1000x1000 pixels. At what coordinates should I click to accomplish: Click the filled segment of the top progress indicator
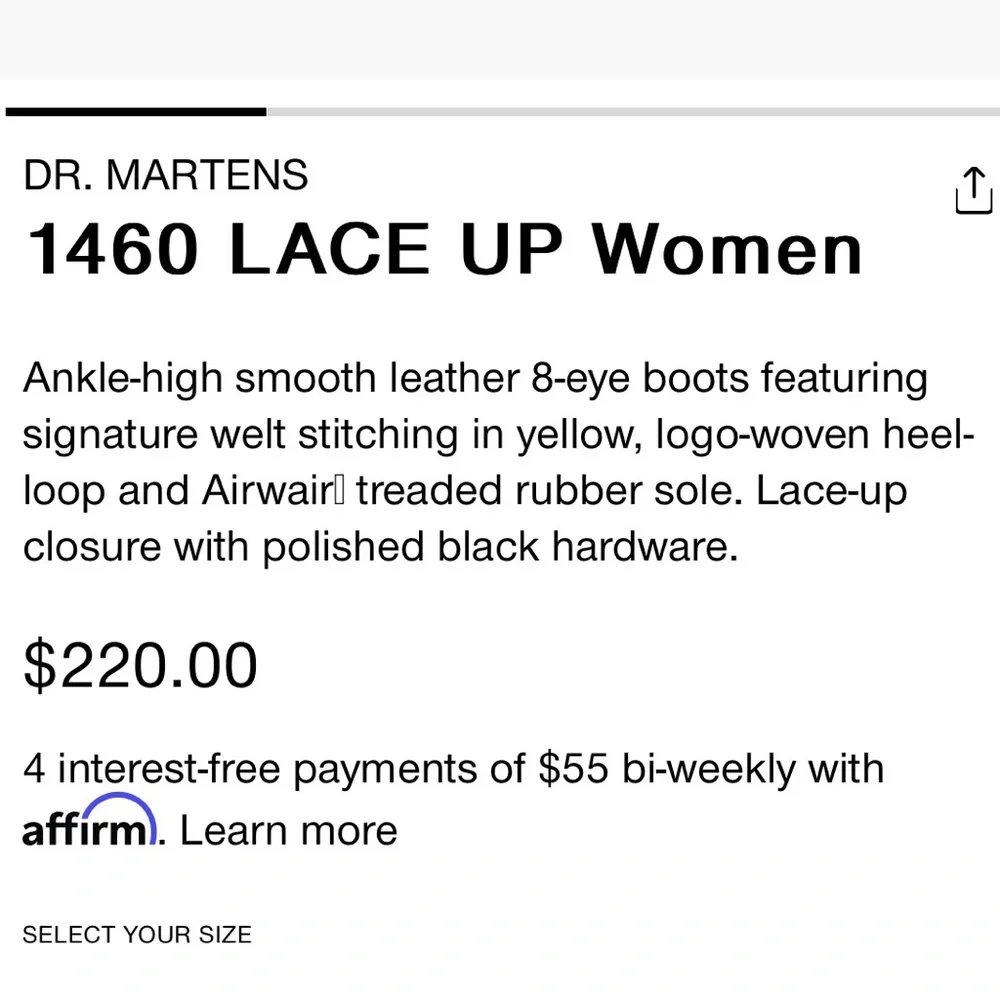(135, 110)
